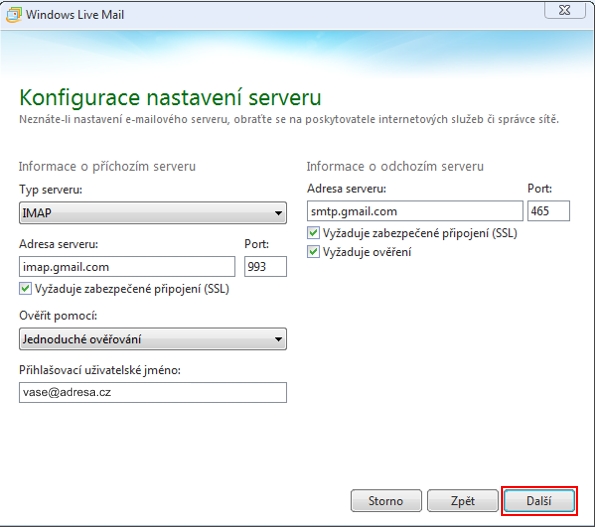Click the smtp.gmail.com server address field
Viewport: 595px width, 527px height.
tap(415, 211)
